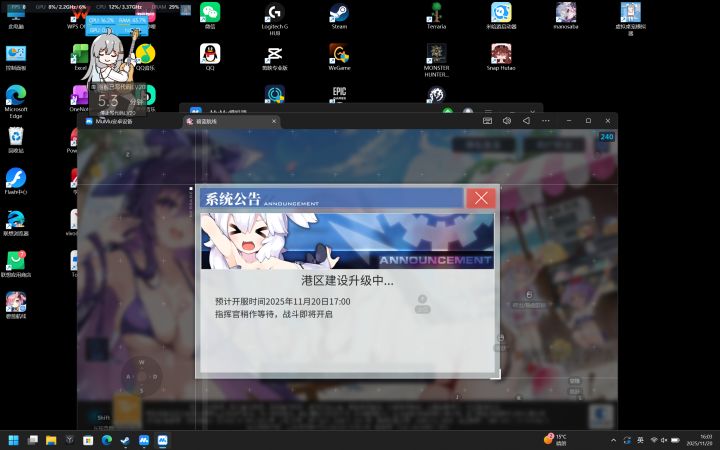Show hidden system tray icons
This screenshot has height=450, width=720.
tap(613, 440)
